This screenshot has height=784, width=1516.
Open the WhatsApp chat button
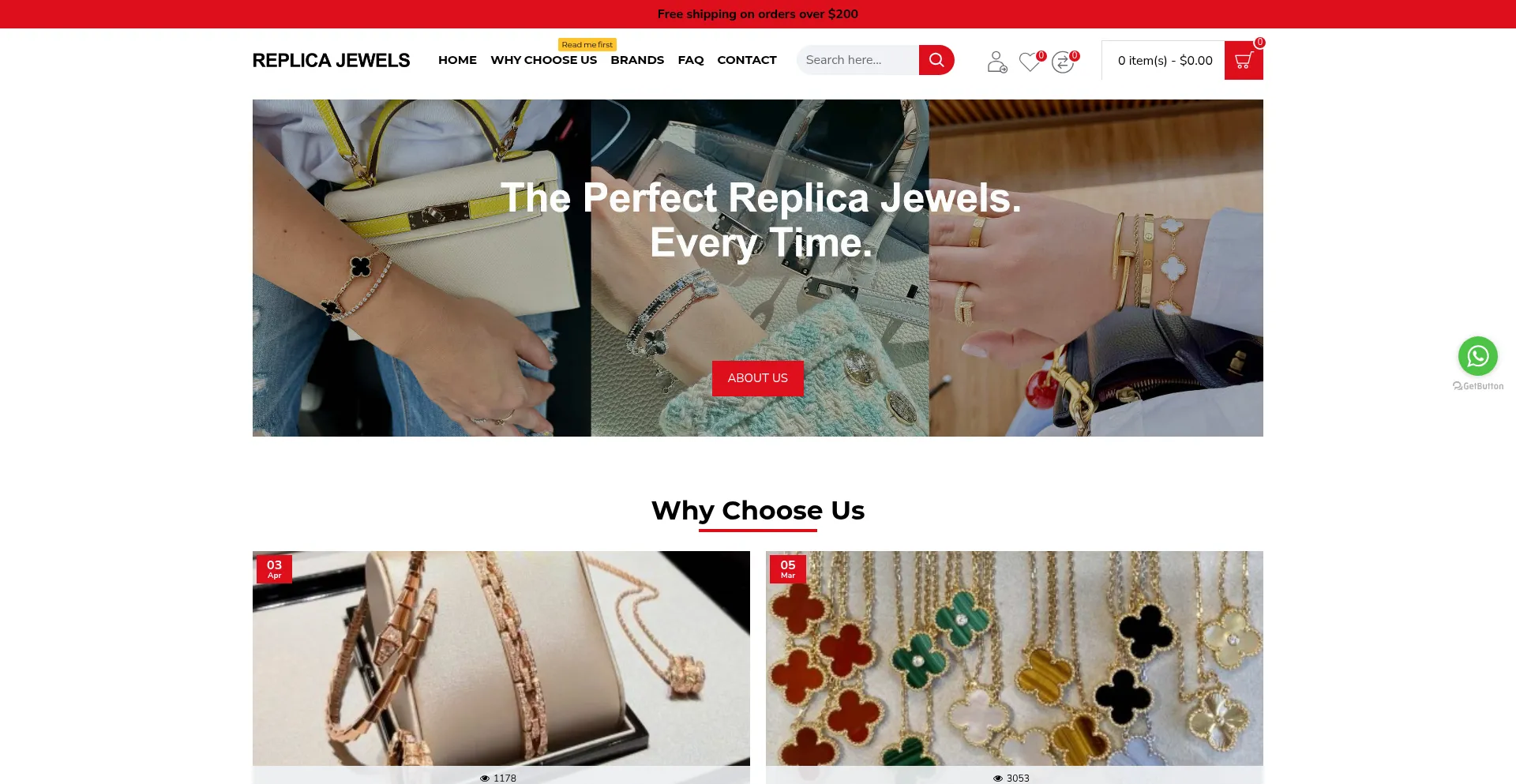point(1478,356)
